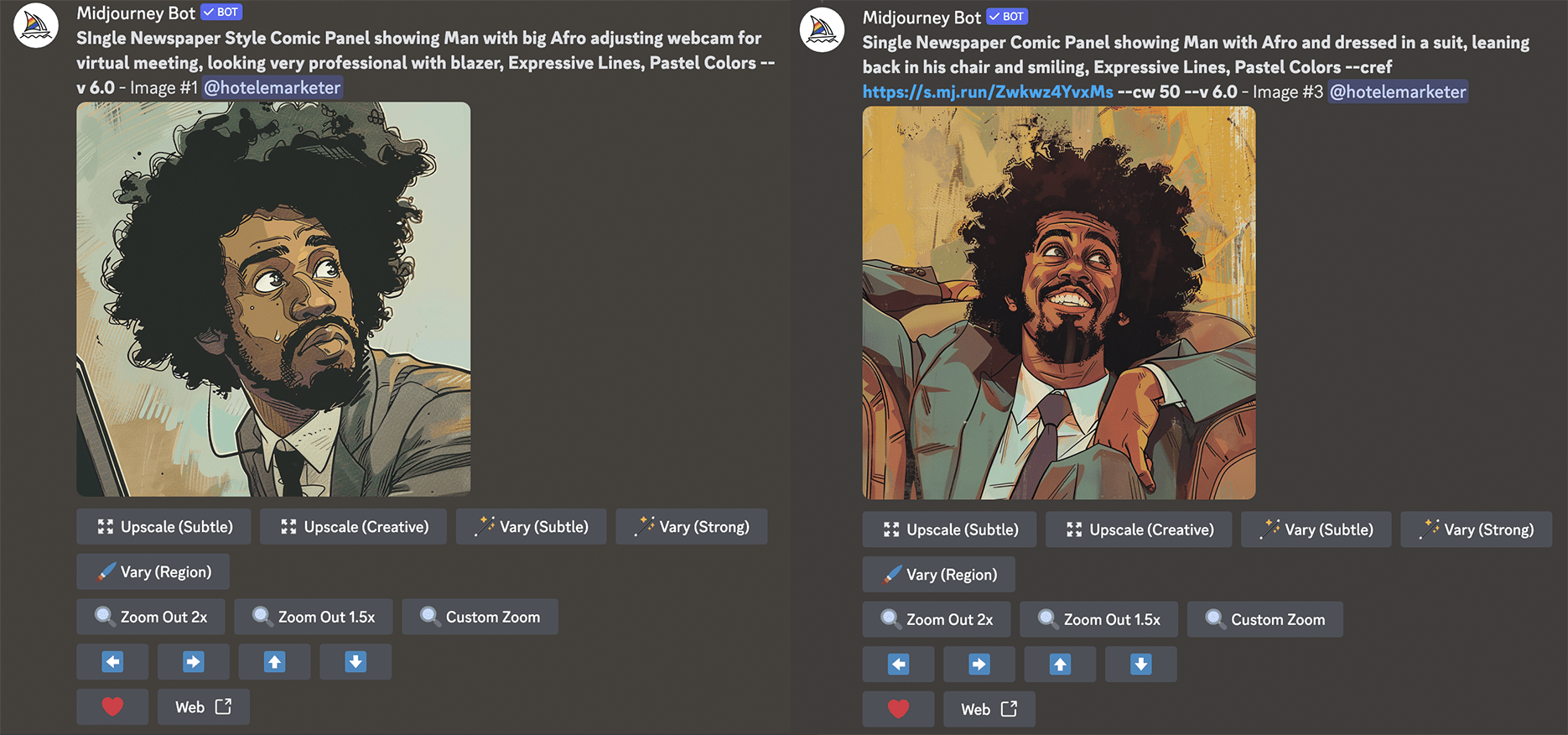Click Vary (Region) for Image #3

tap(938, 575)
